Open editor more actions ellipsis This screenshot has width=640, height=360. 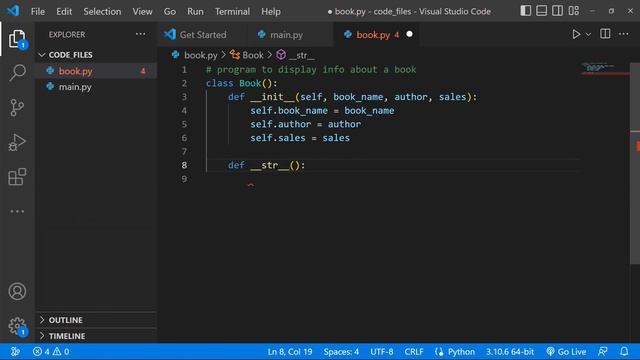pyautogui.click(x=624, y=34)
